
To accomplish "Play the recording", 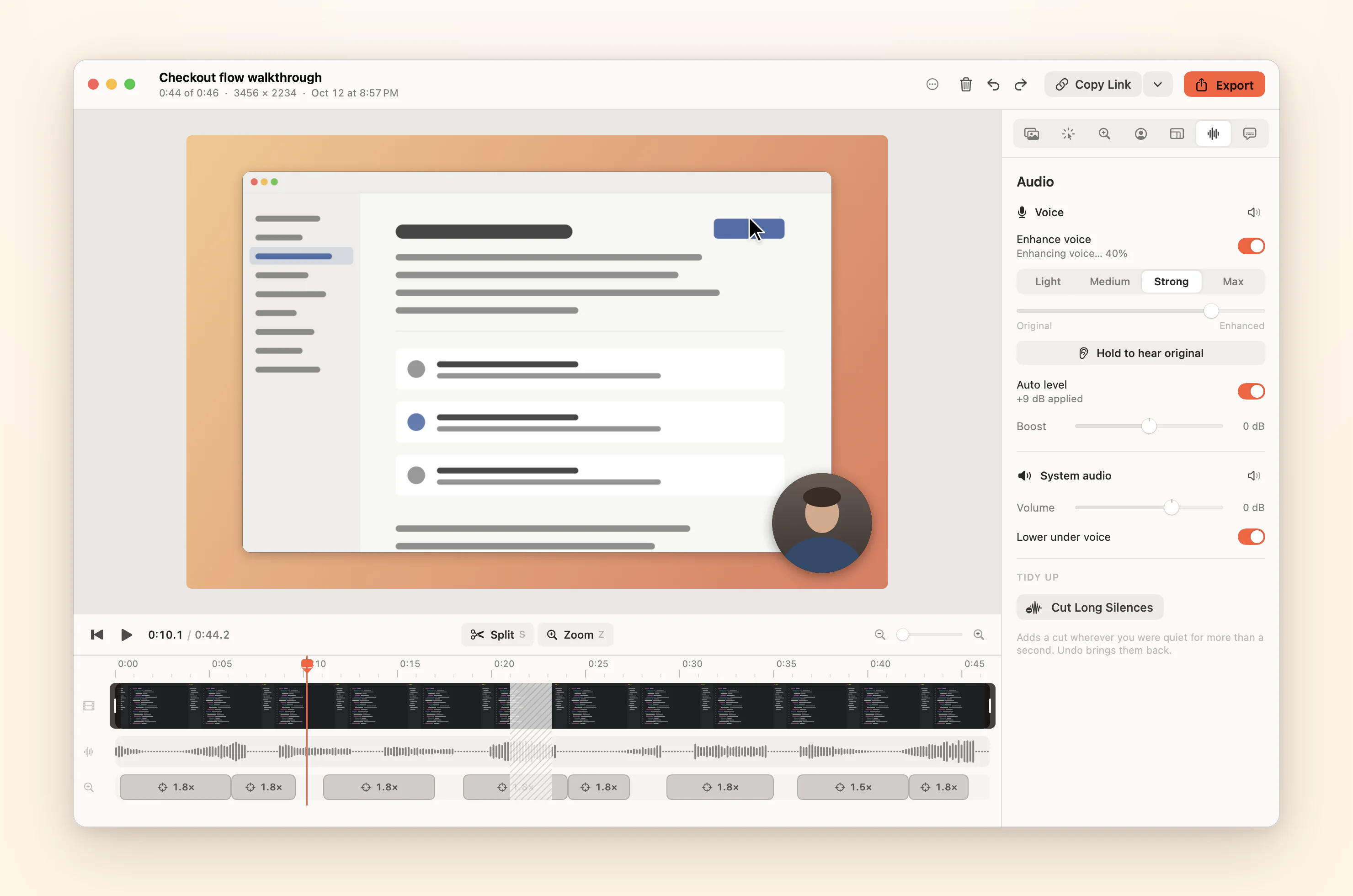I will point(126,635).
